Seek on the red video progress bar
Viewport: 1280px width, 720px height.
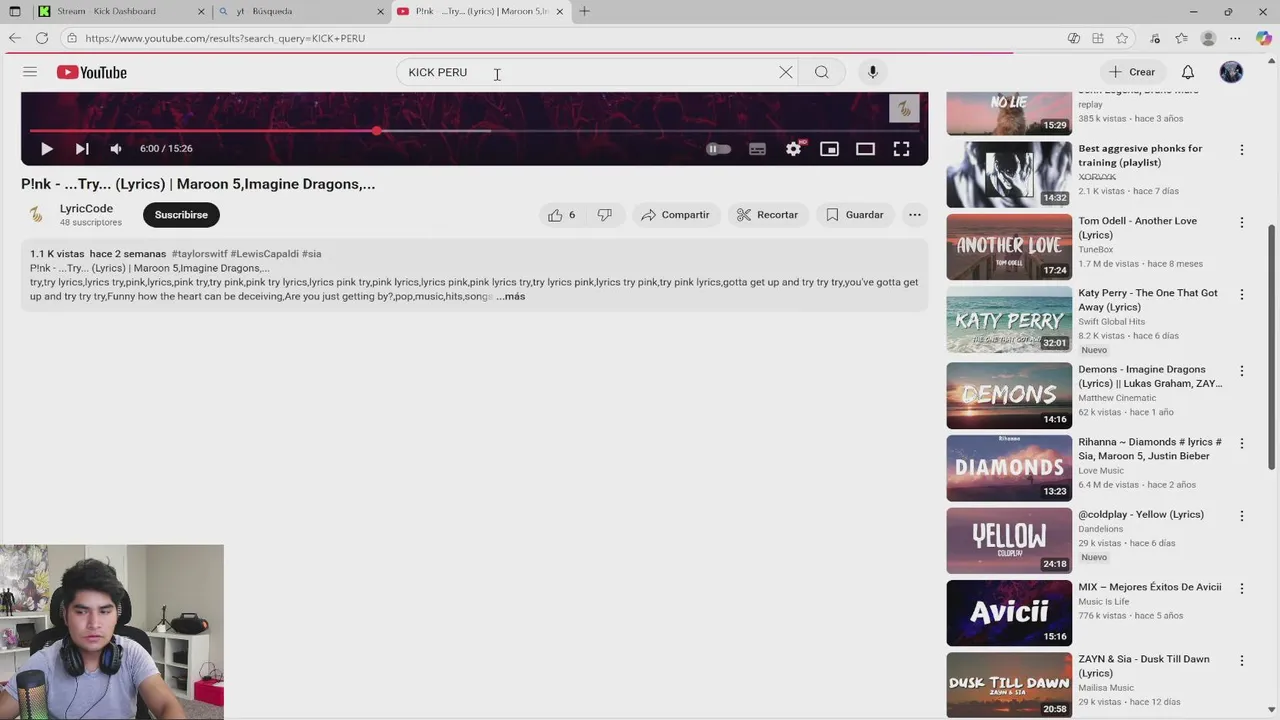click(474, 130)
